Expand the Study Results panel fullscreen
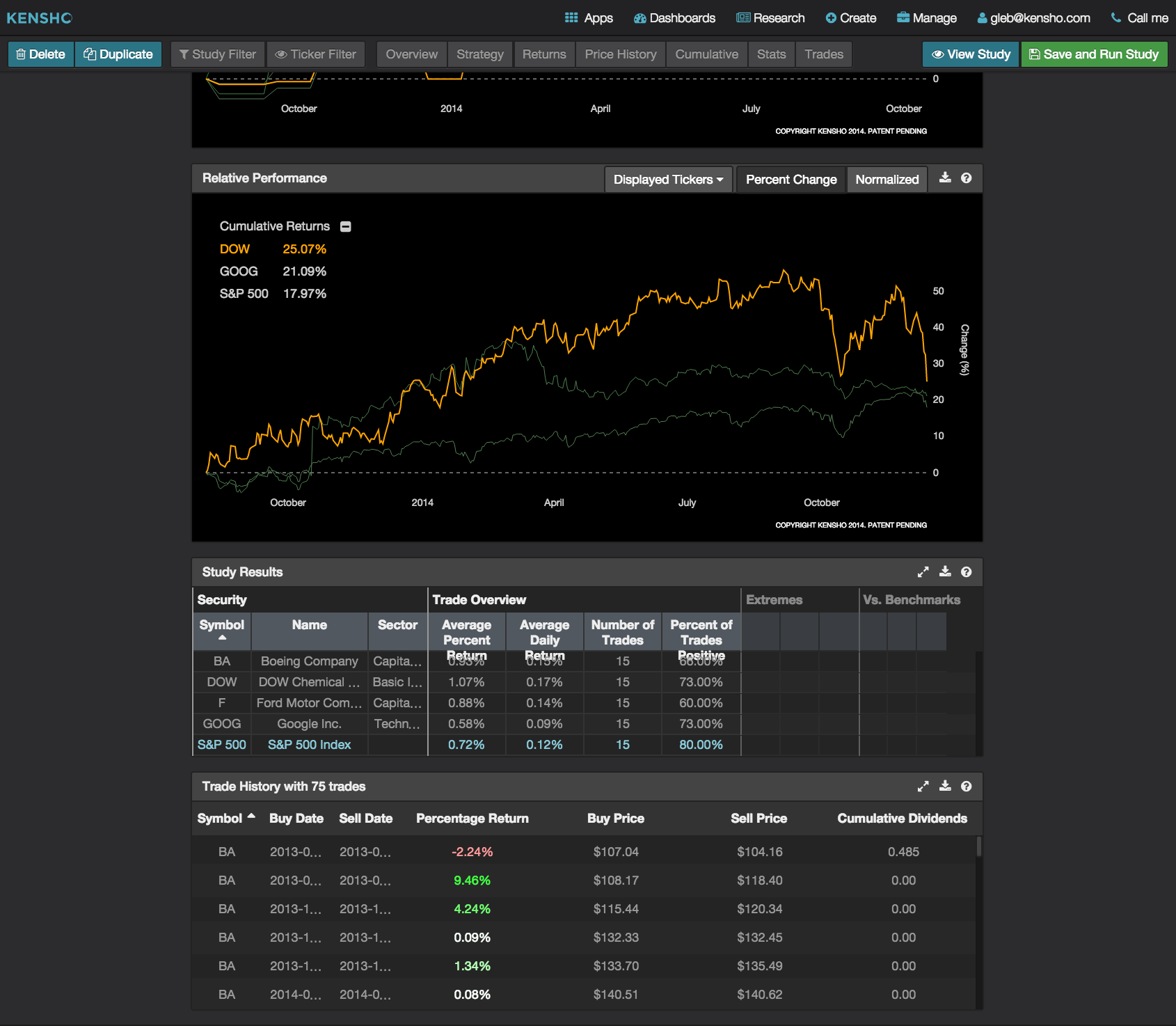1176x1026 pixels. click(x=923, y=572)
